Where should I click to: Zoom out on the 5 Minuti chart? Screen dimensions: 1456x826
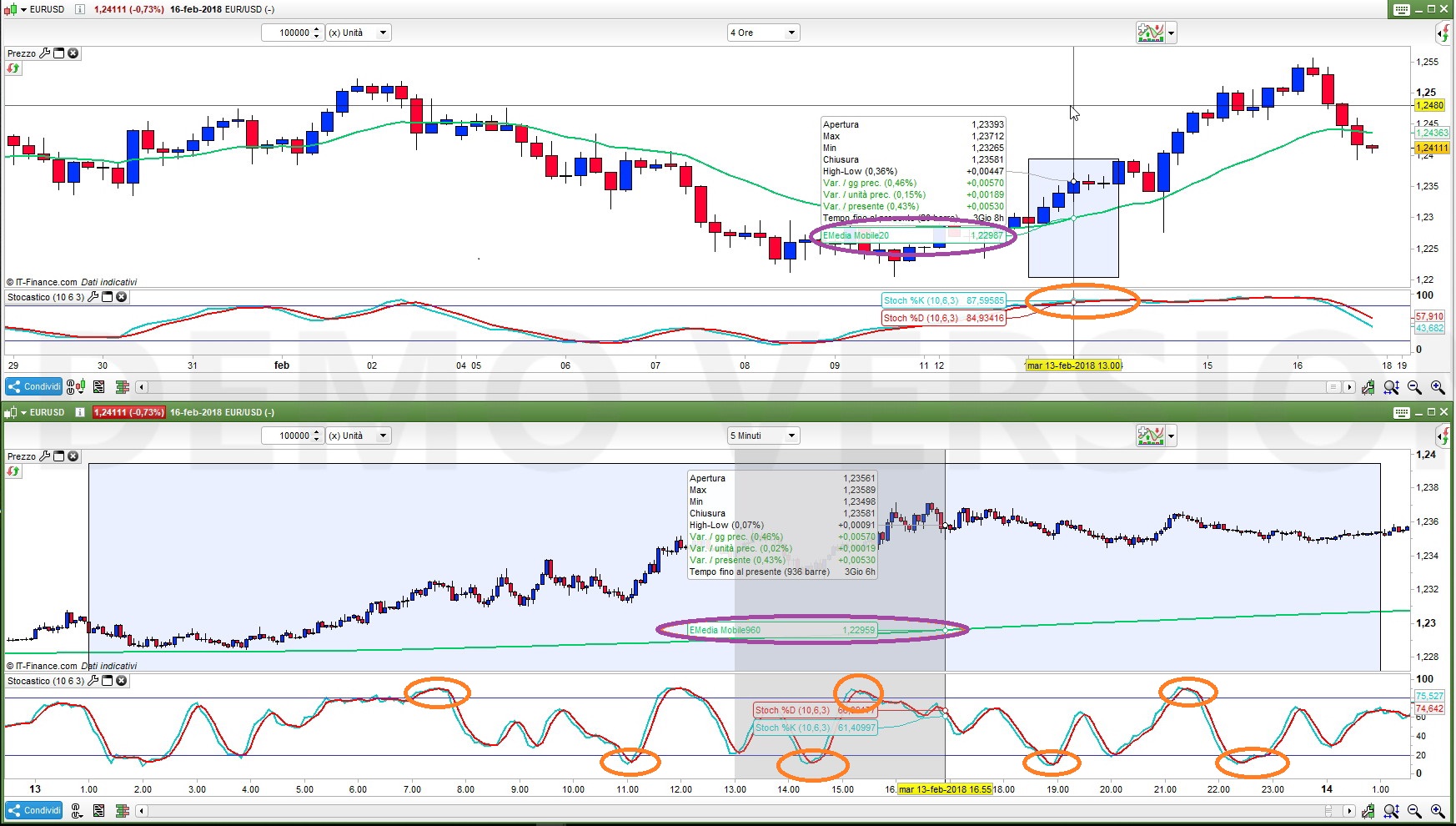[1414, 810]
